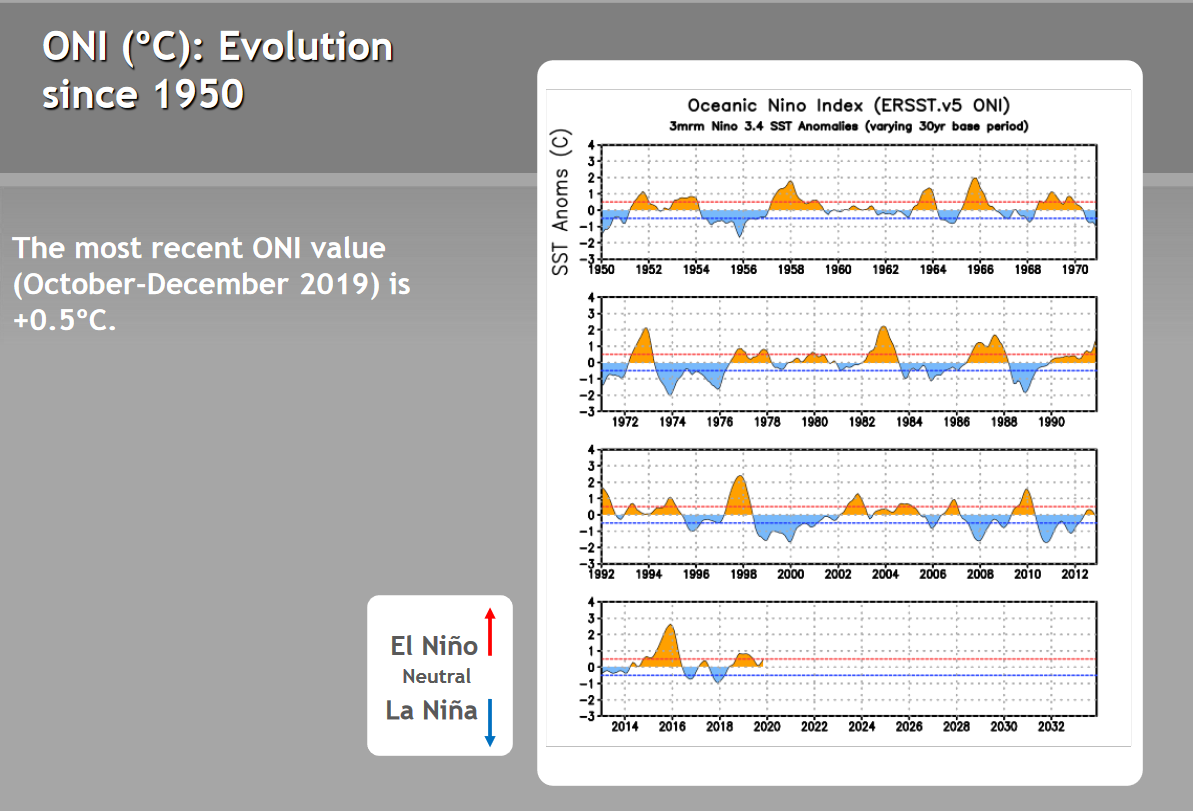Click the '1950' x-axis label
The height and width of the screenshot is (811, 1193).
[x=601, y=269]
